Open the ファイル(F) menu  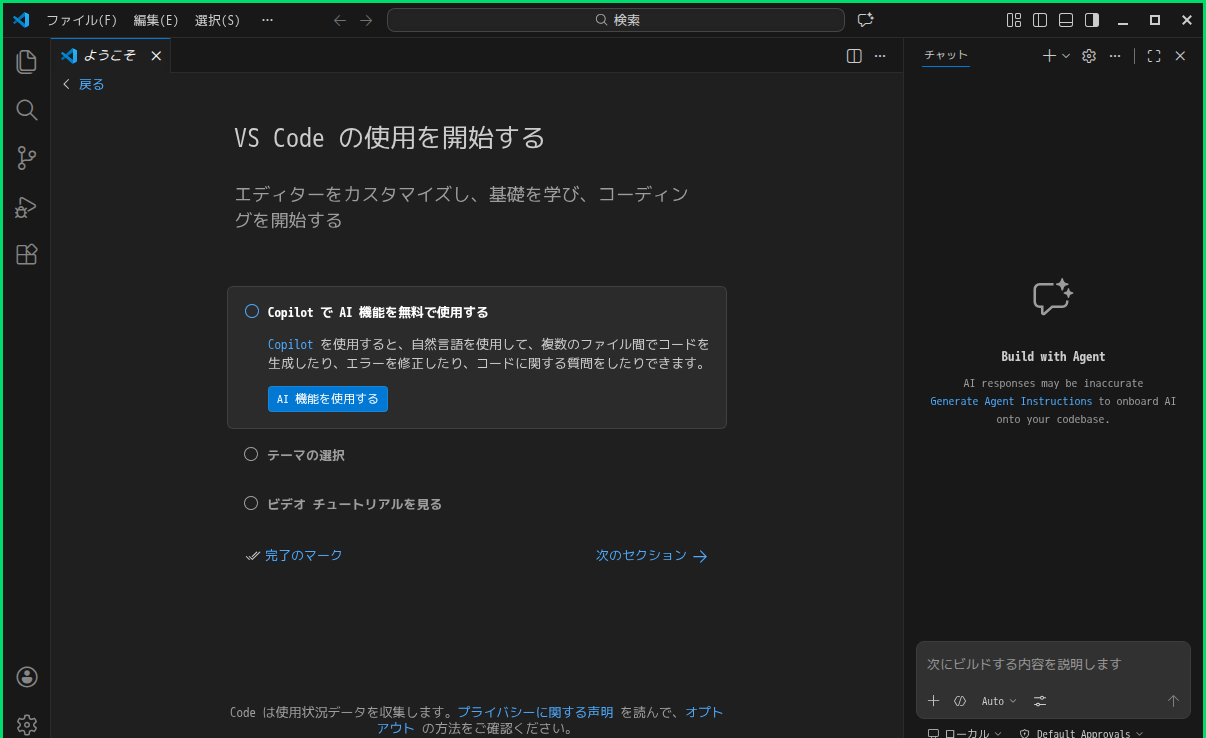(x=81, y=20)
